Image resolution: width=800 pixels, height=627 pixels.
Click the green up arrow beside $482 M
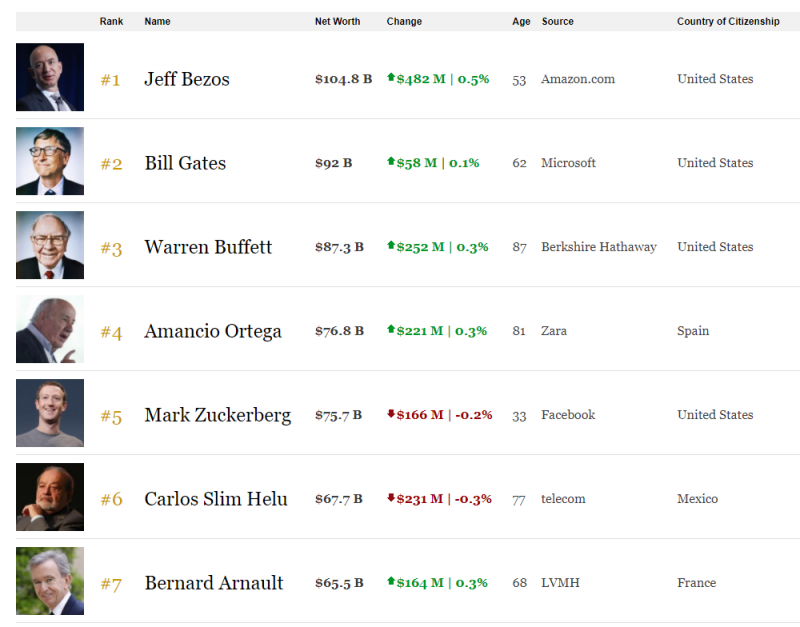point(391,78)
